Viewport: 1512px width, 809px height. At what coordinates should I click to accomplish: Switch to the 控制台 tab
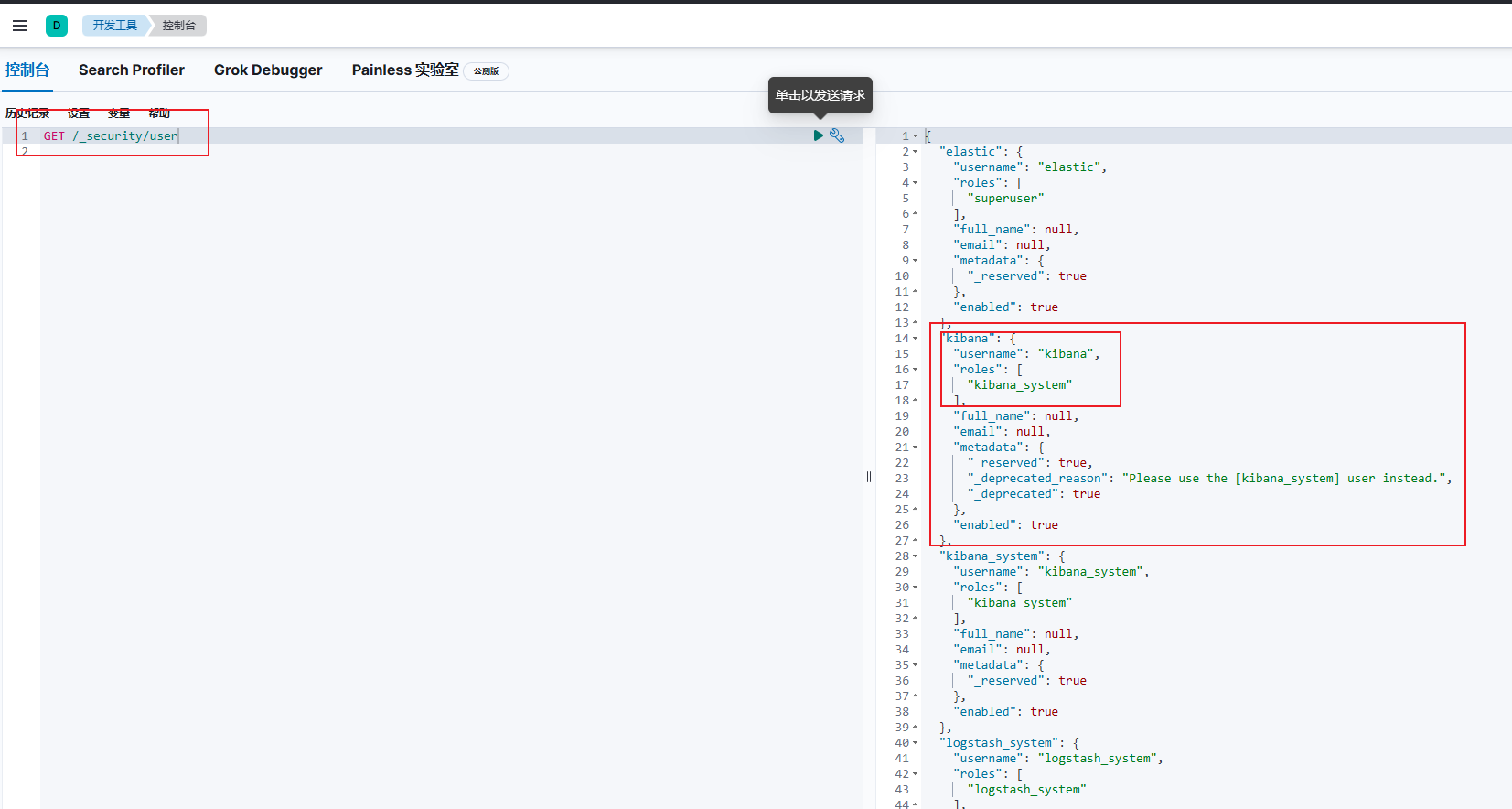(x=27, y=70)
